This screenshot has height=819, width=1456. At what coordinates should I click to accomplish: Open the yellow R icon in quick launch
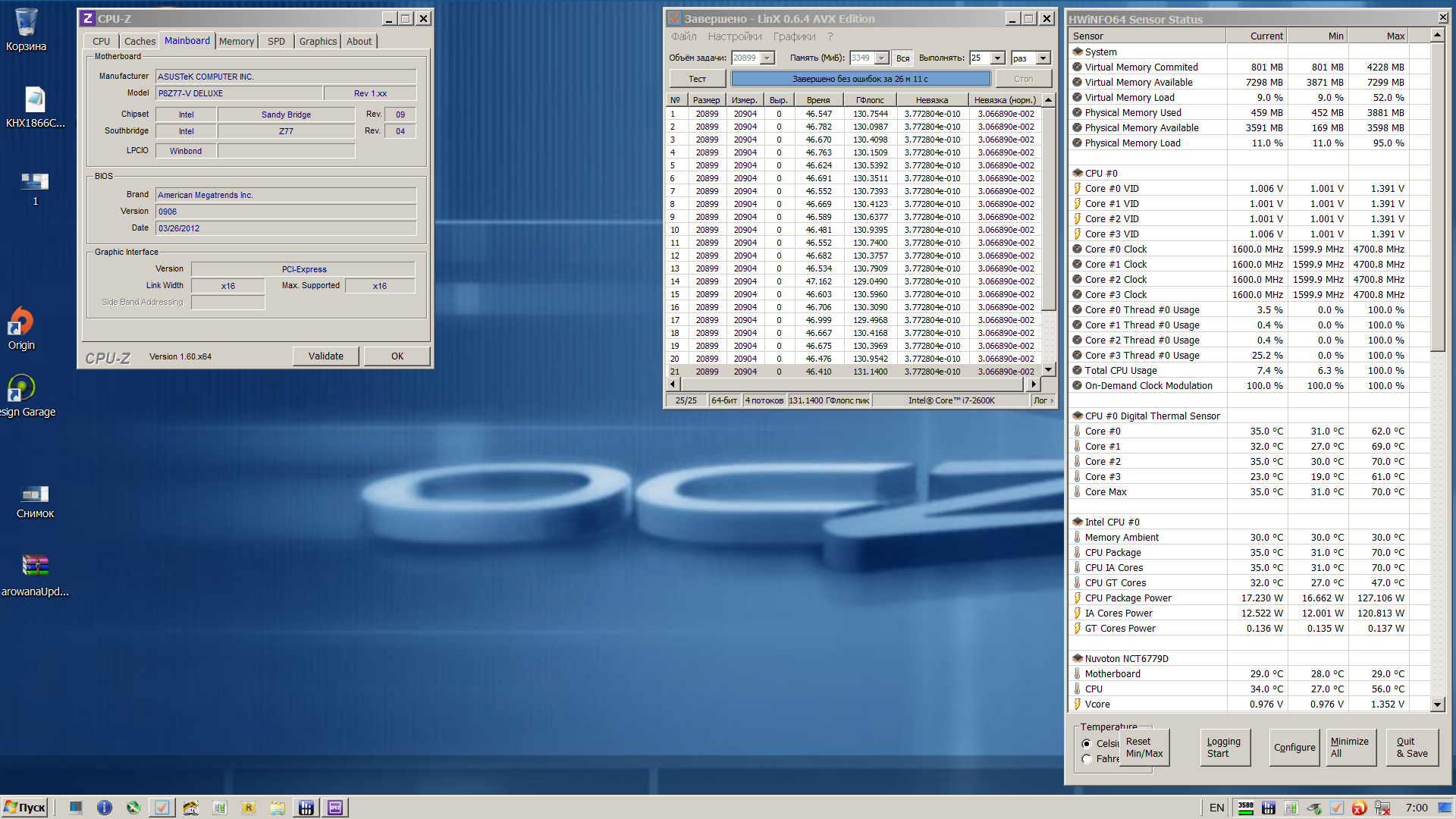(x=248, y=808)
